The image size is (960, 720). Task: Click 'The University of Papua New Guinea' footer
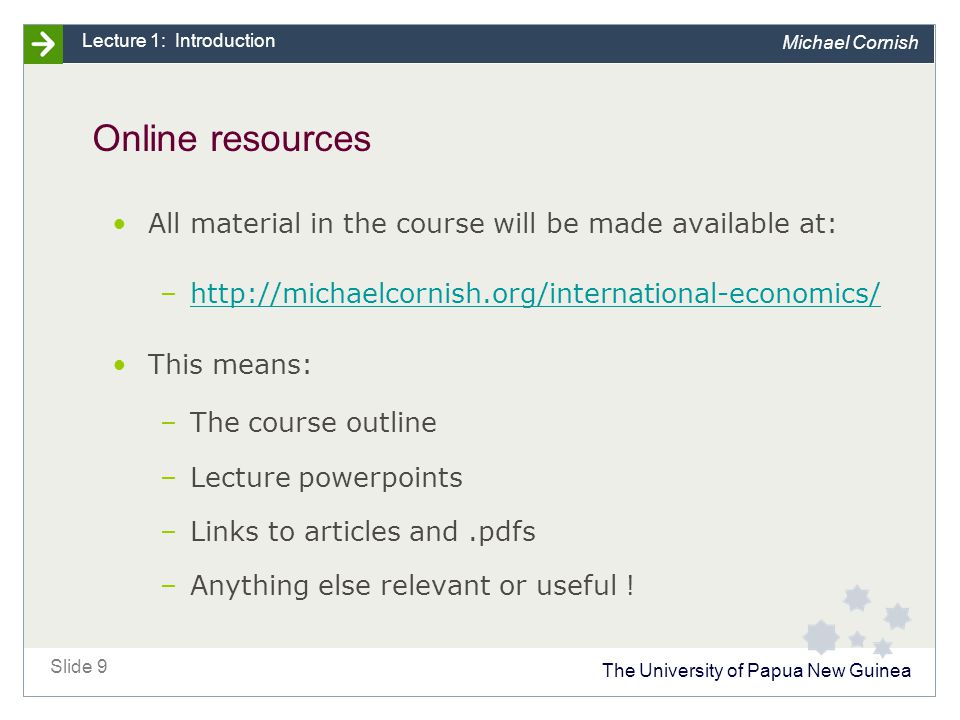pyautogui.click(x=756, y=670)
